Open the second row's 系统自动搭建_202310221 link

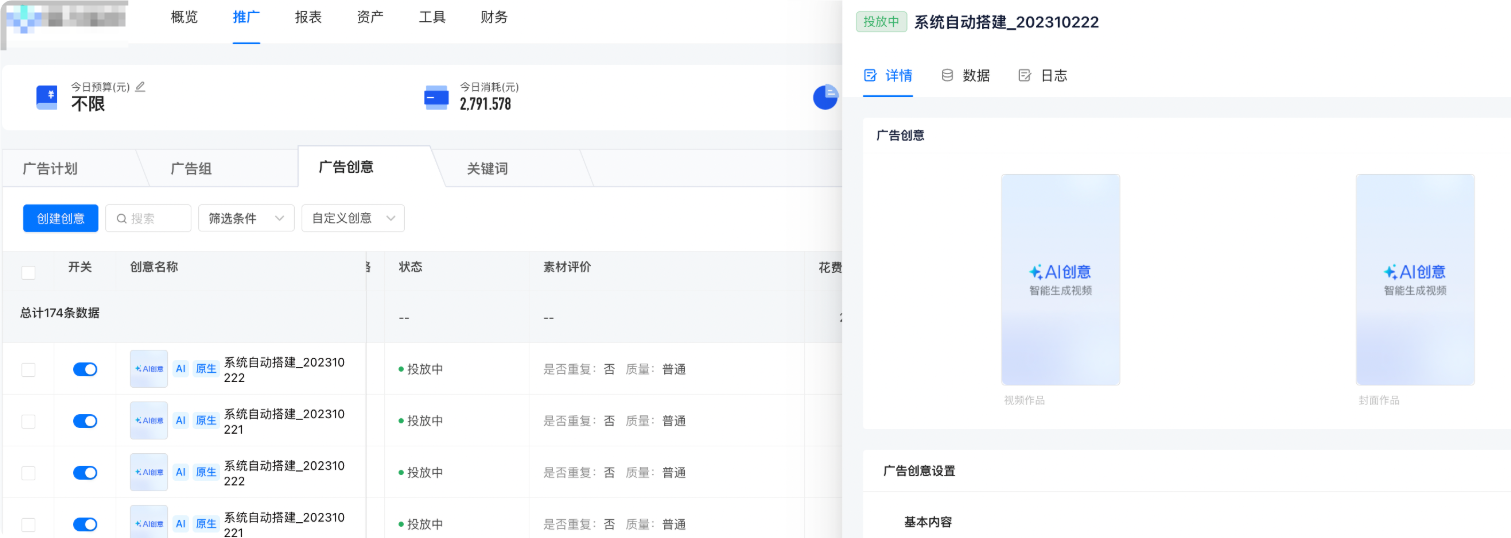point(284,422)
